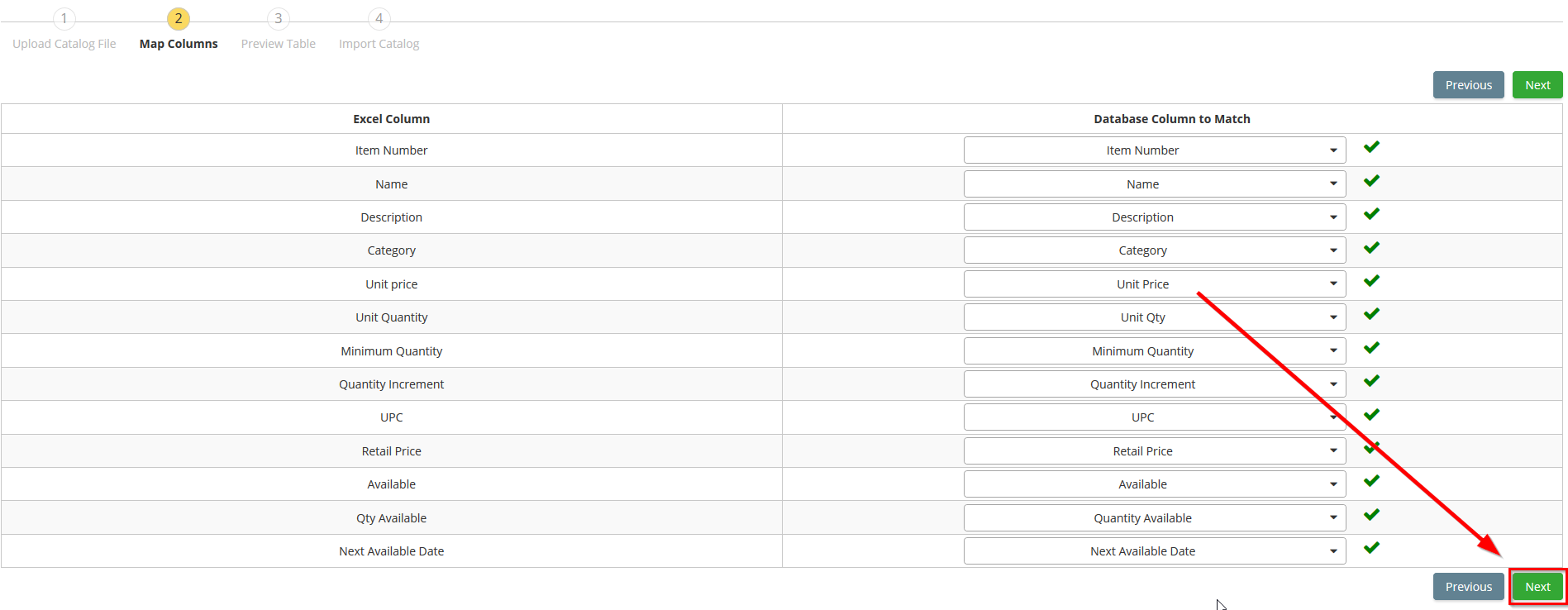Screen dimensions: 1568x610
Task: Click the green checkmark beside Unit Qty
Action: pos(1371,314)
